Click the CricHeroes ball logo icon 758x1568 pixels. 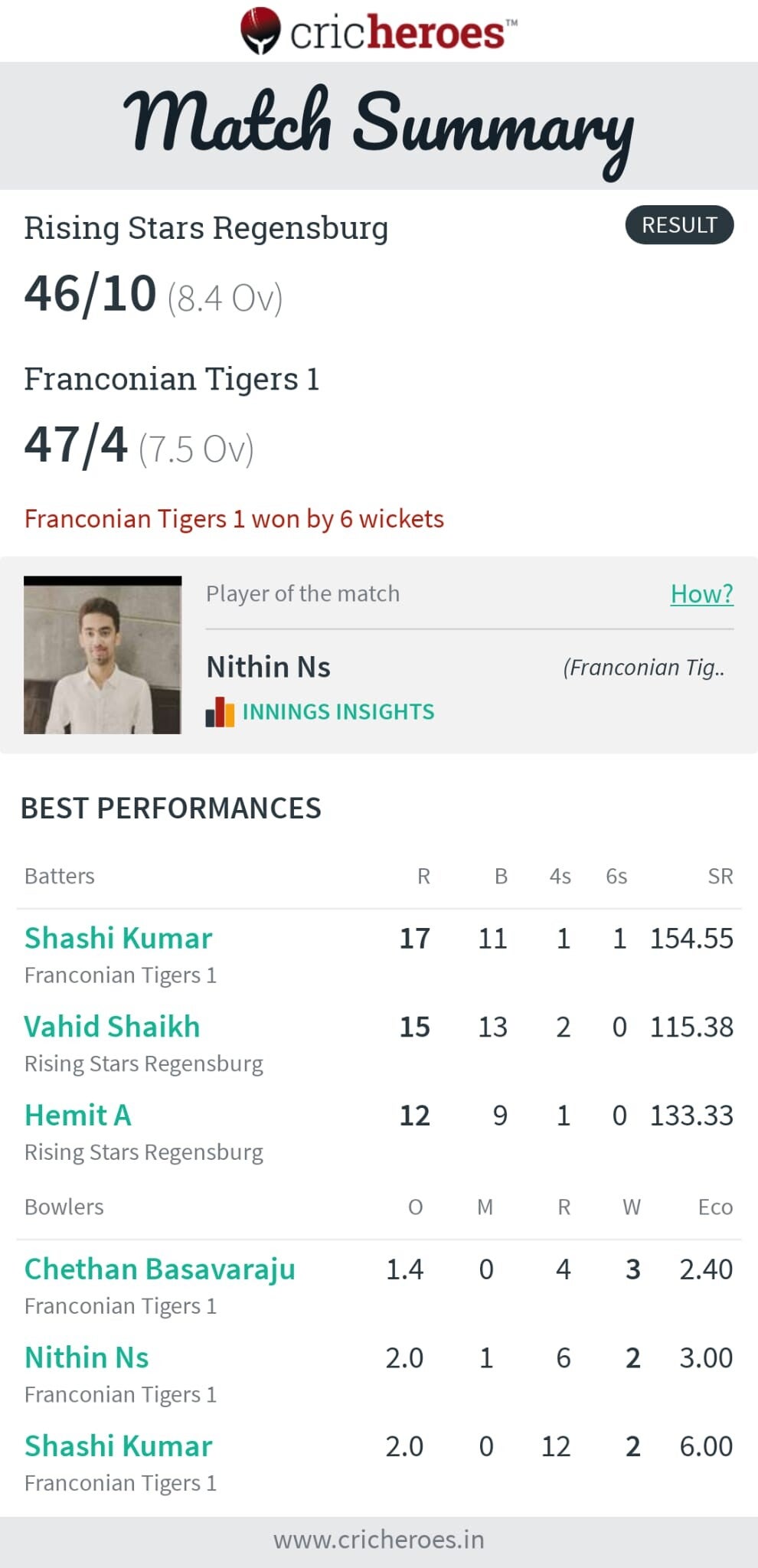tap(260, 31)
